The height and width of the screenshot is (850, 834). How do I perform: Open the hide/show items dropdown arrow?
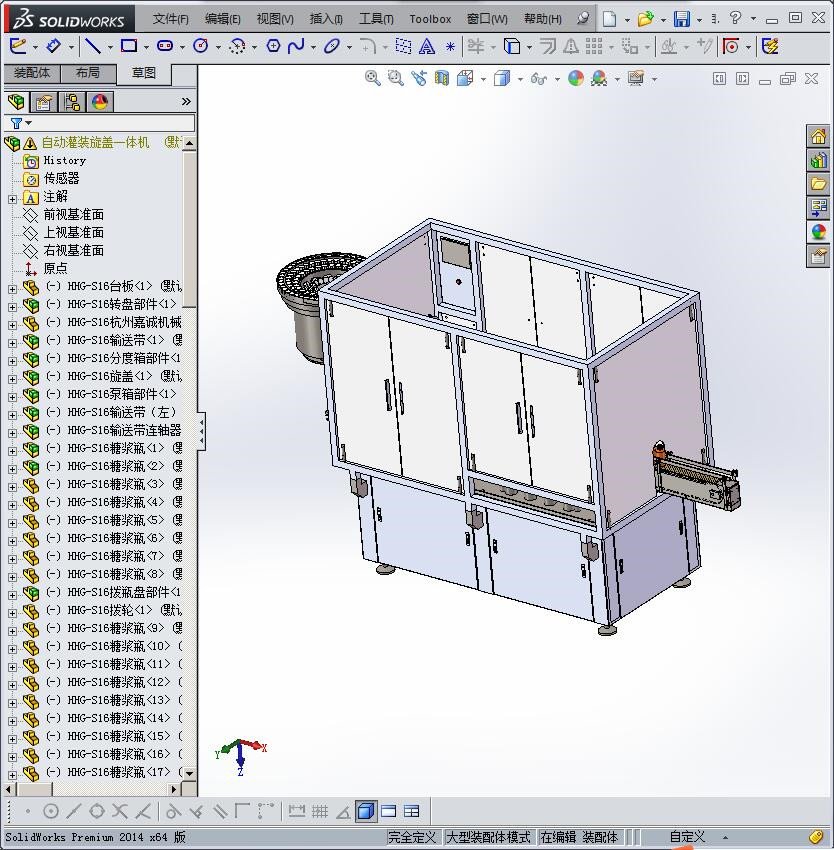[x=557, y=79]
